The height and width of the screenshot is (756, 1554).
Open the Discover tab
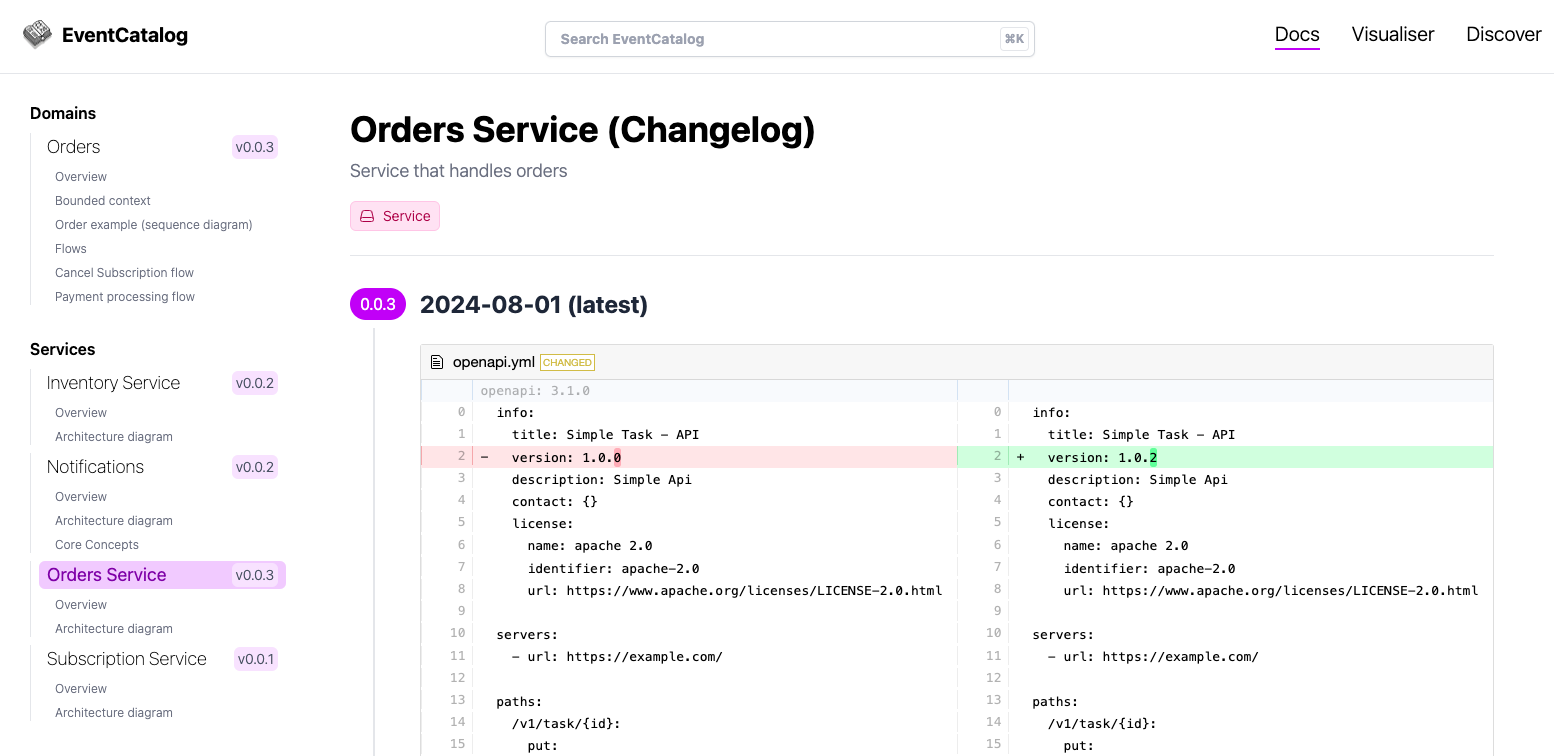1503,34
